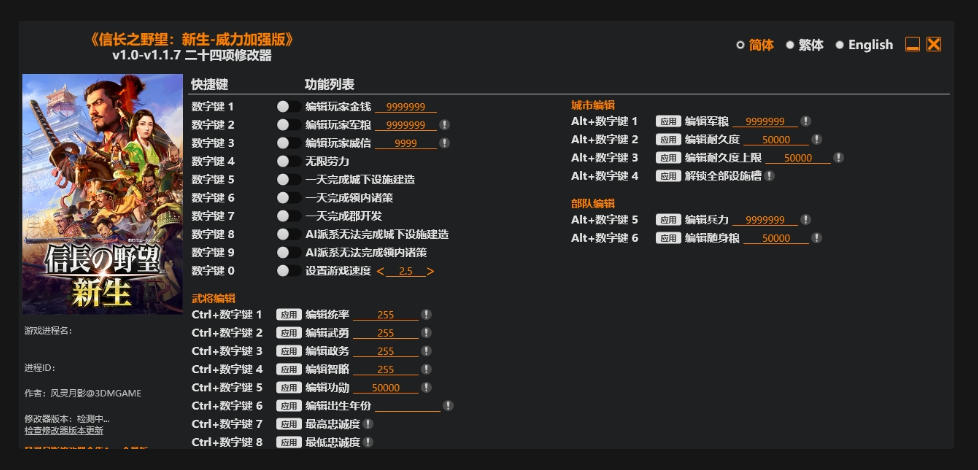Close the trainer with the orange X
The width and height of the screenshot is (978, 470).
click(x=933, y=44)
